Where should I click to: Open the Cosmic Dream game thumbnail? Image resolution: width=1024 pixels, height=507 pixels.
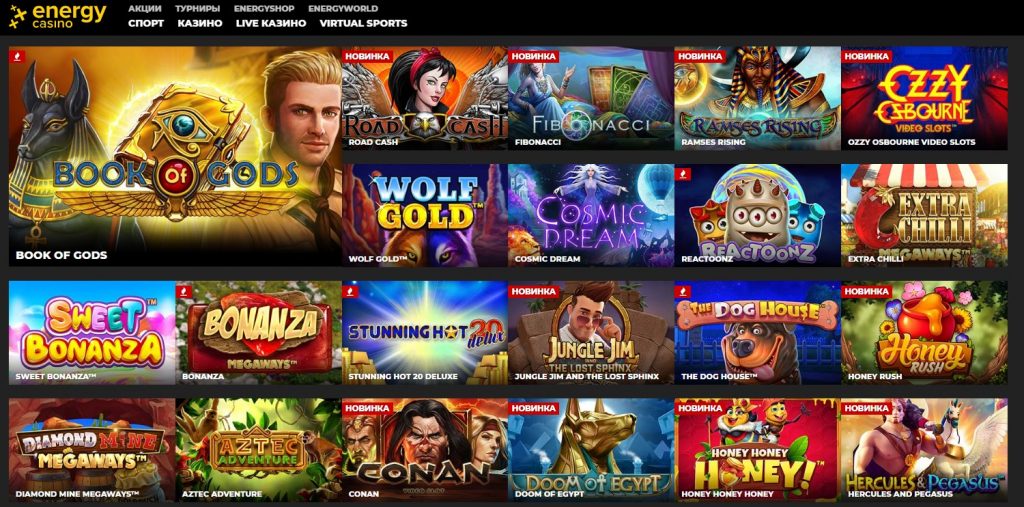click(590, 215)
